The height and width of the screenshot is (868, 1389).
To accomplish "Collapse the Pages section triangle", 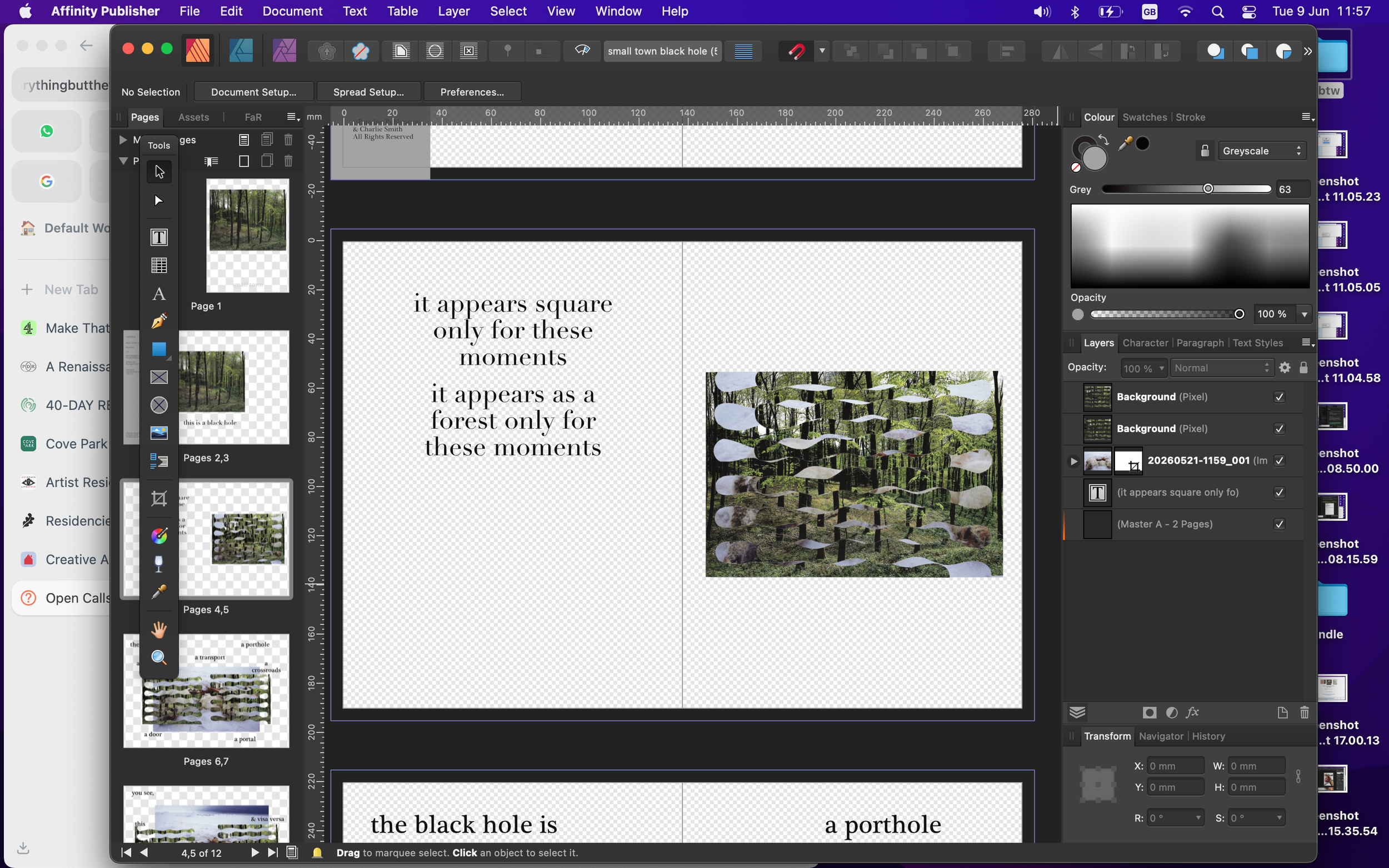I will click(x=122, y=160).
